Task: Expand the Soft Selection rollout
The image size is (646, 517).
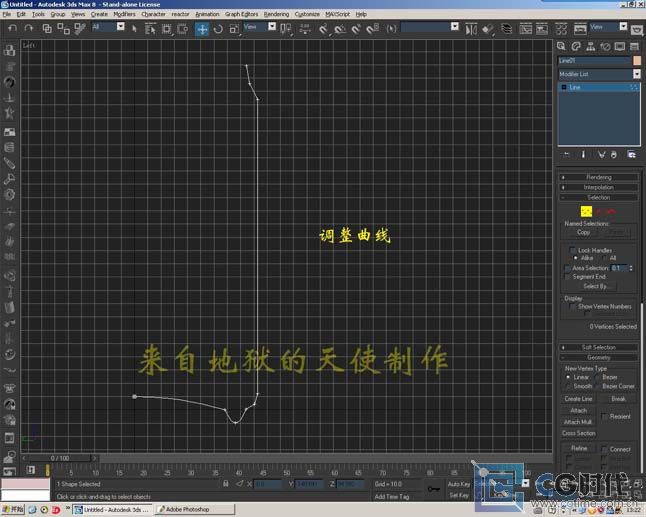Action: [x=599, y=347]
